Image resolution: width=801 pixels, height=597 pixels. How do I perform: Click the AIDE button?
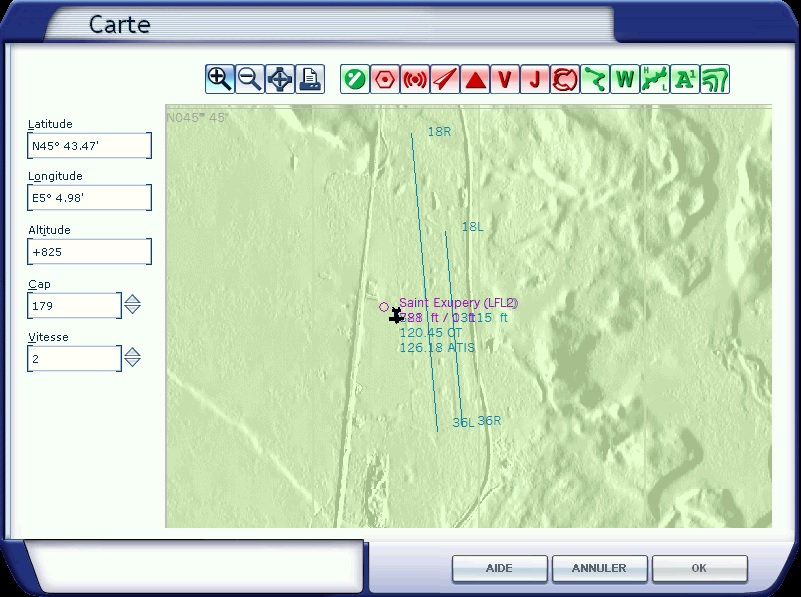(x=499, y=568)
